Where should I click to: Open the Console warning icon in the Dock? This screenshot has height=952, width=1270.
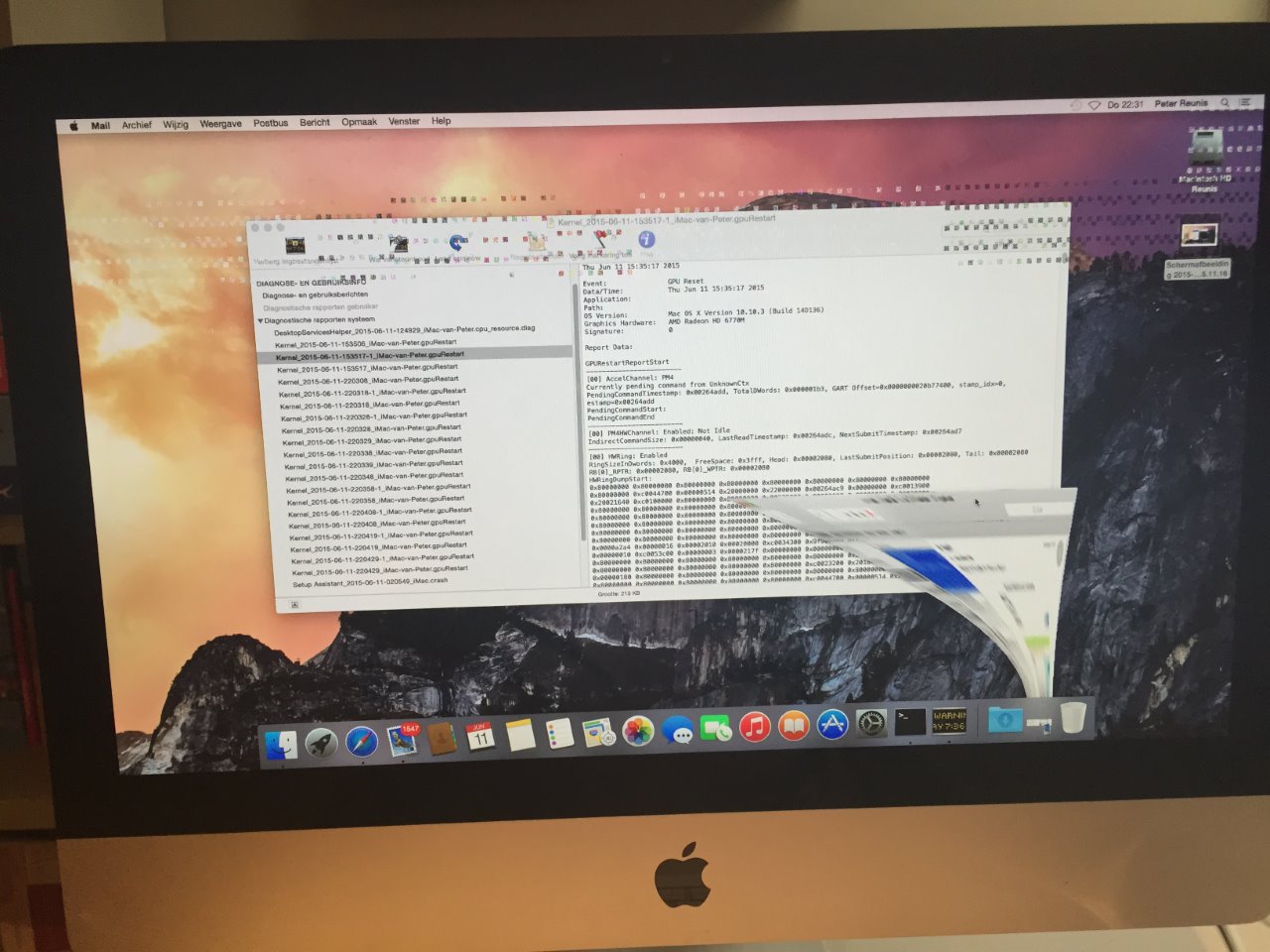point(949,721)
